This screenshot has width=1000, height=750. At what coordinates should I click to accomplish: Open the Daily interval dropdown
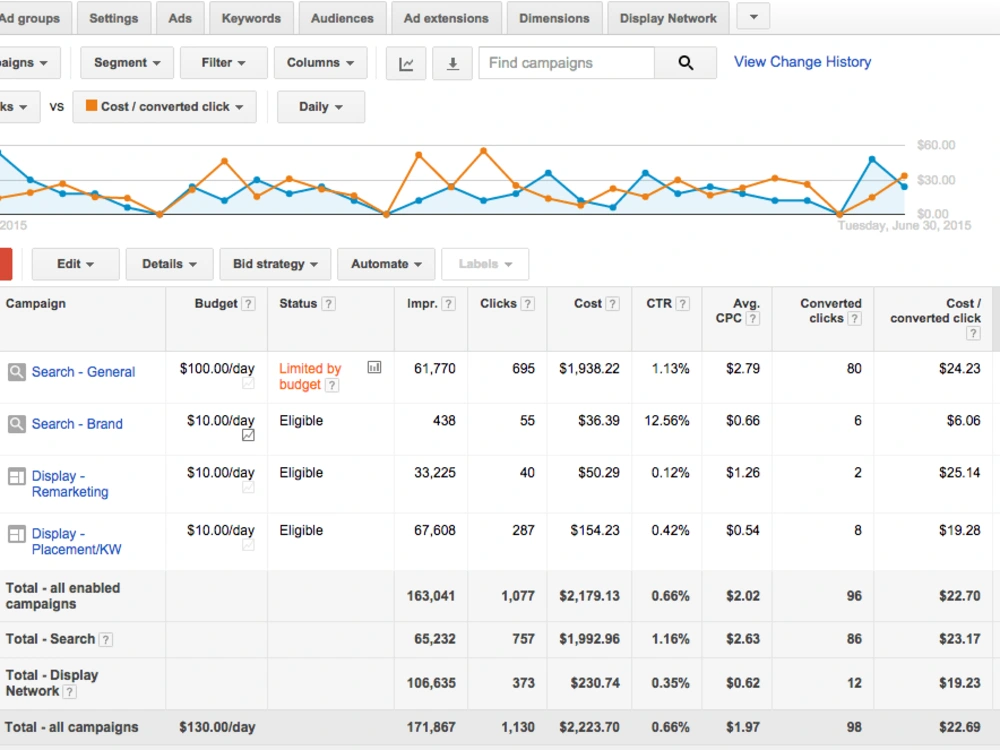click(x=321, y=107)
